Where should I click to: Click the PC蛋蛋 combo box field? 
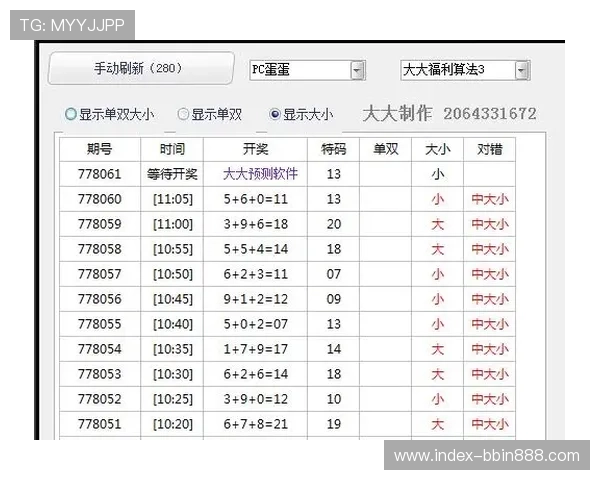pyautogui.click(x=307, y=70)
